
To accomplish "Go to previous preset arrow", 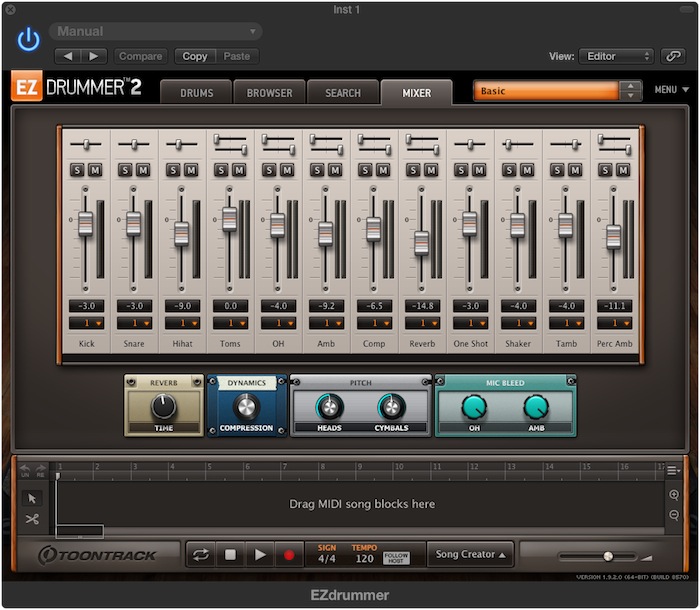I will 68,56.
